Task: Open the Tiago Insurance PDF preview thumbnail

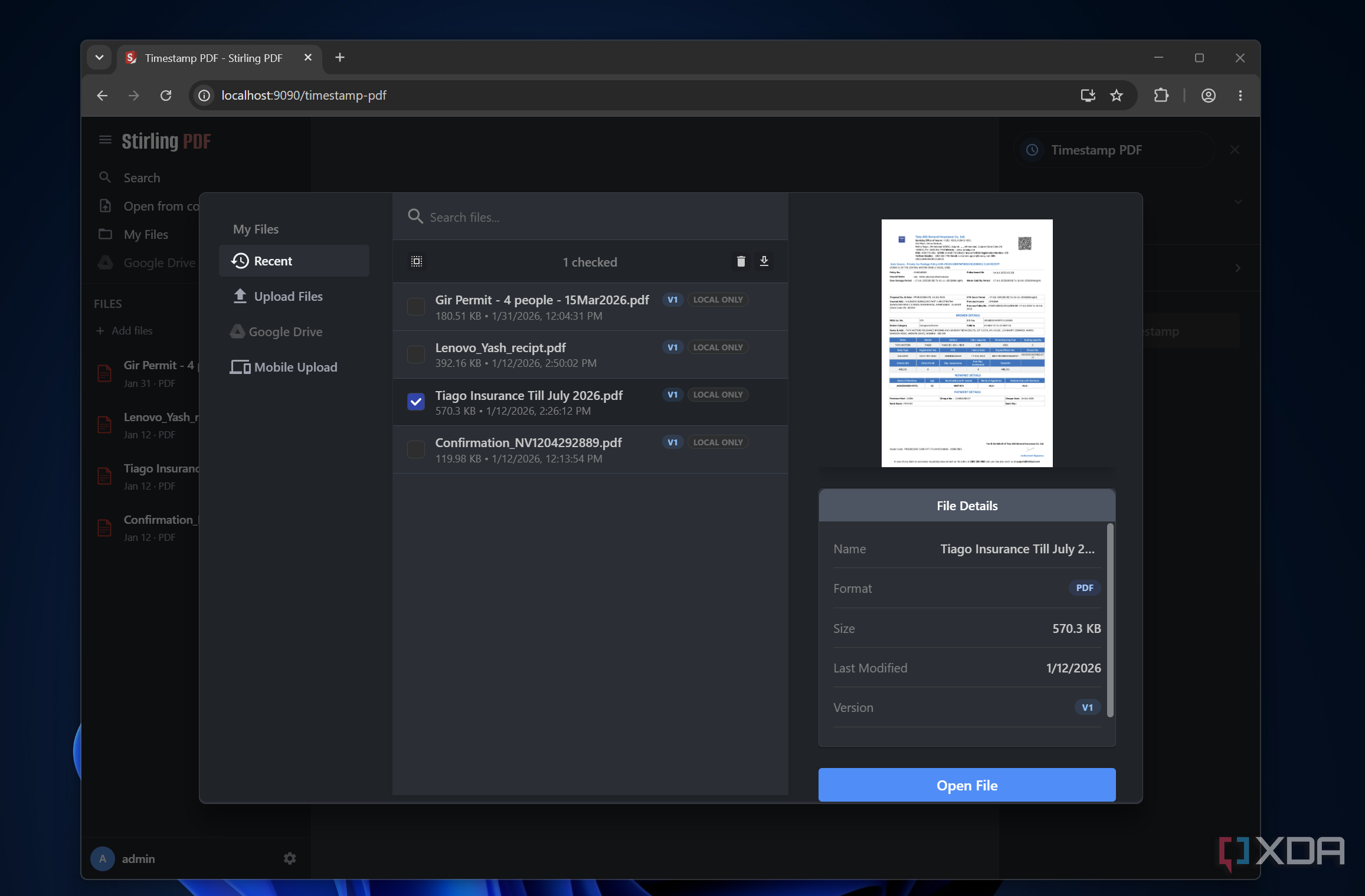Action: pos(967,343)
